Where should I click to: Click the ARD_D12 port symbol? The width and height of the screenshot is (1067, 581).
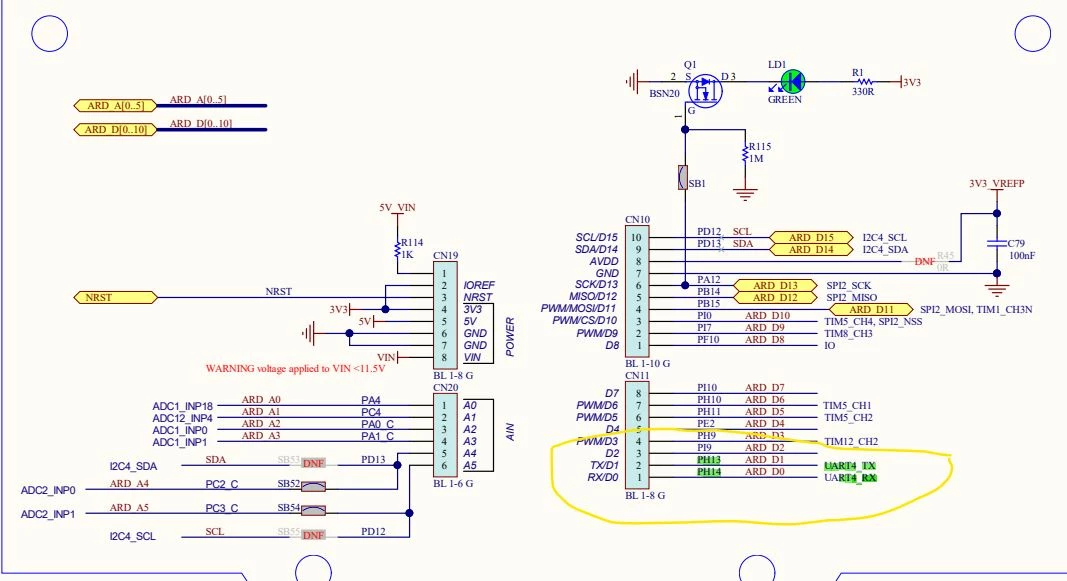click(x=775, y=297)
